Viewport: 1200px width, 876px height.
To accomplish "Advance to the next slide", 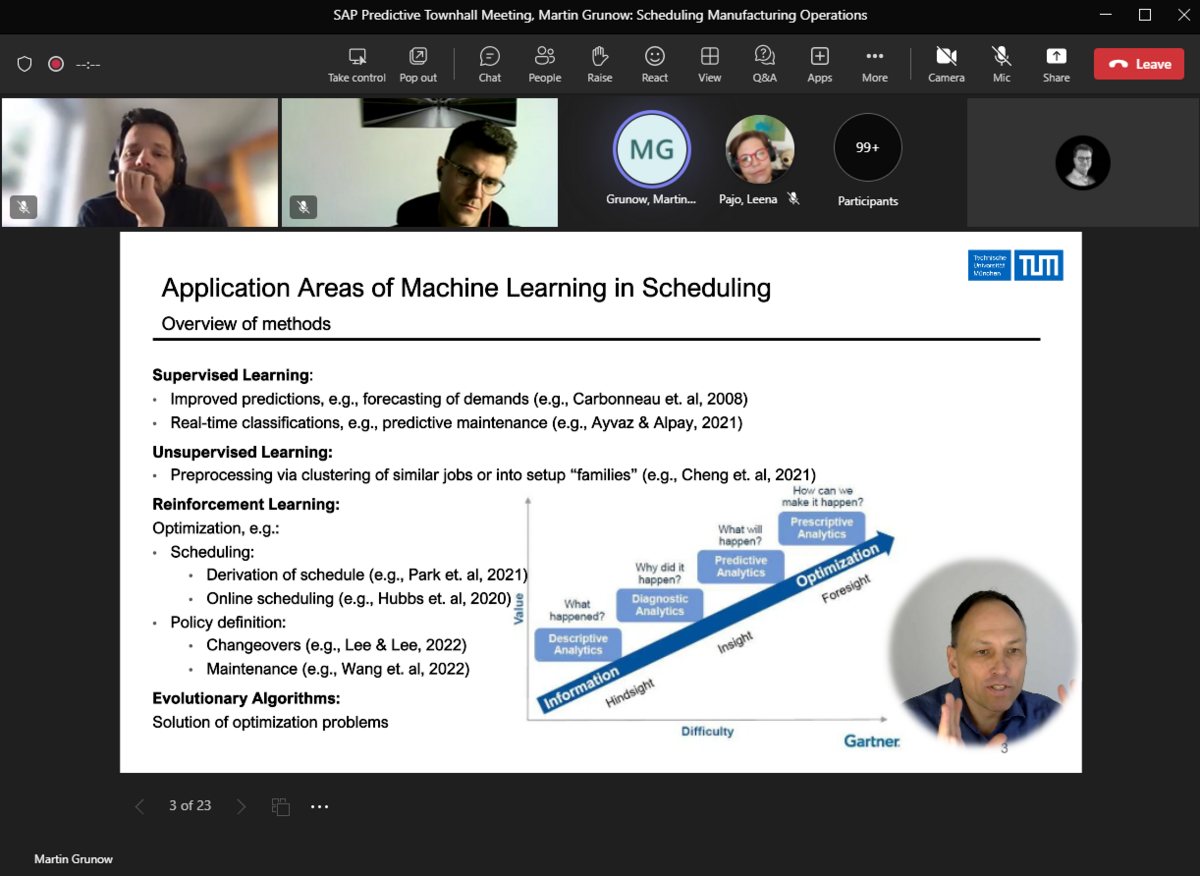I will click(x=240, y=805).
